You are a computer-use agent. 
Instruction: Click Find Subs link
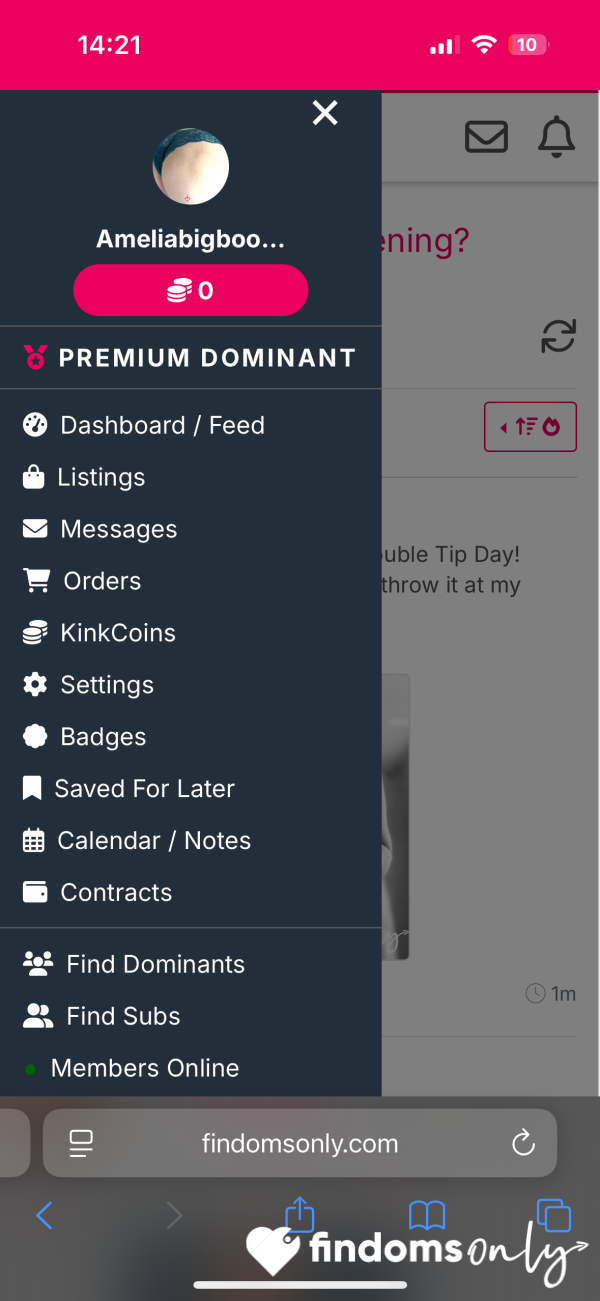[x=101, y=1017]
